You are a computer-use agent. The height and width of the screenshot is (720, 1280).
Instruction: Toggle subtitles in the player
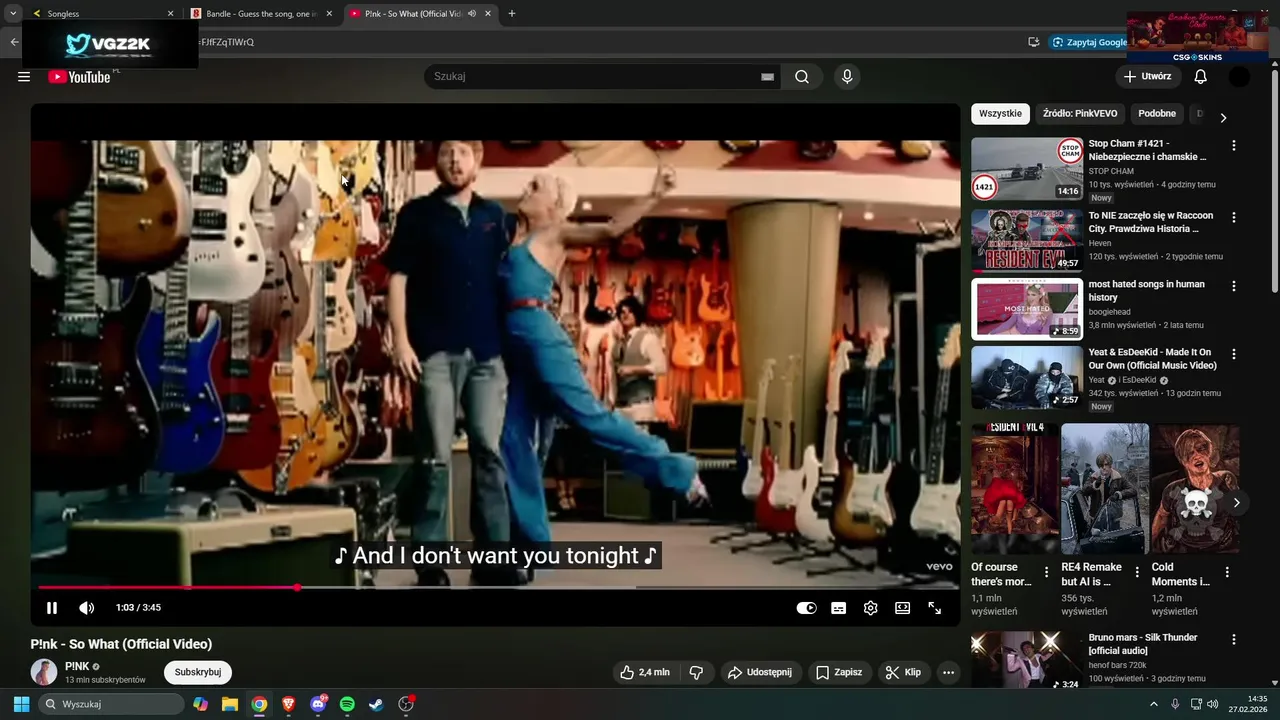[838, 608]
